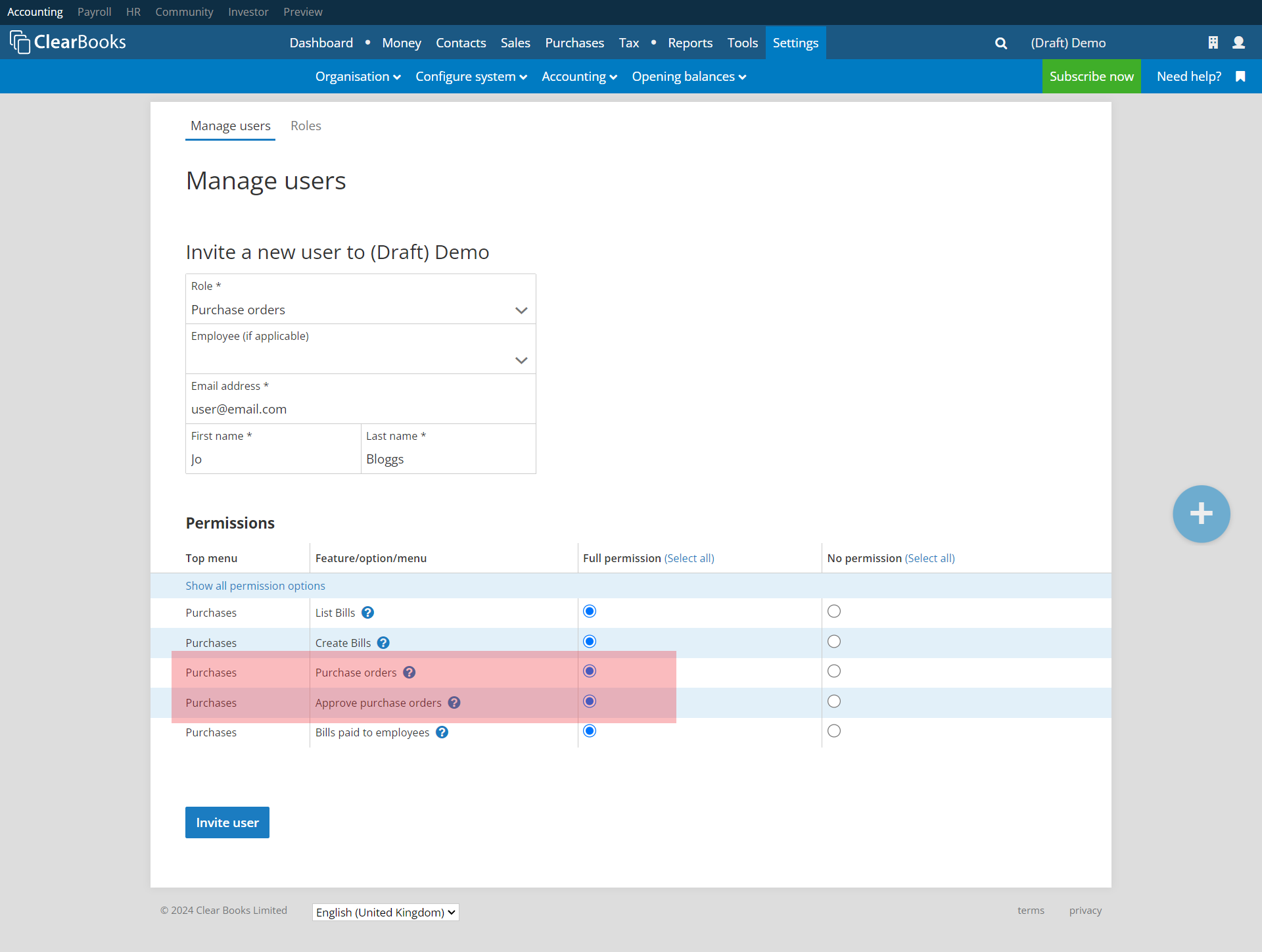
Task: Select Full permission for Create Bills
Action: point(590,642)
